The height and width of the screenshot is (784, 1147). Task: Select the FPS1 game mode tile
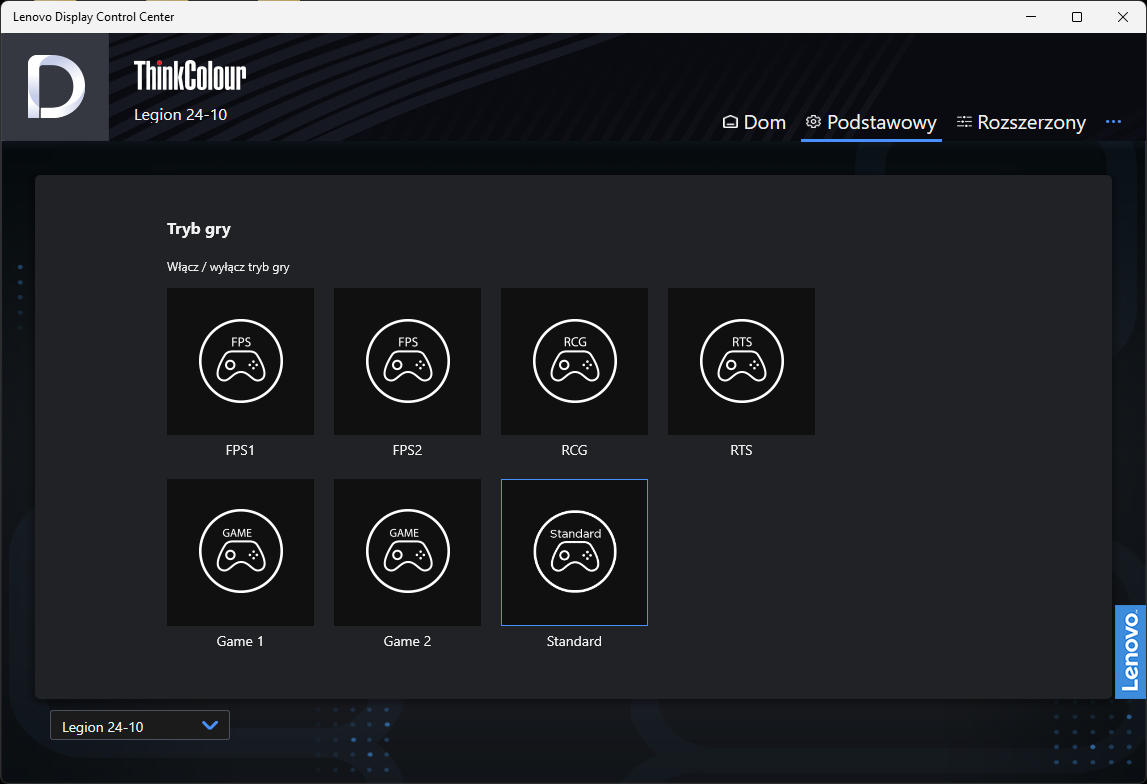tap(240, 362)
